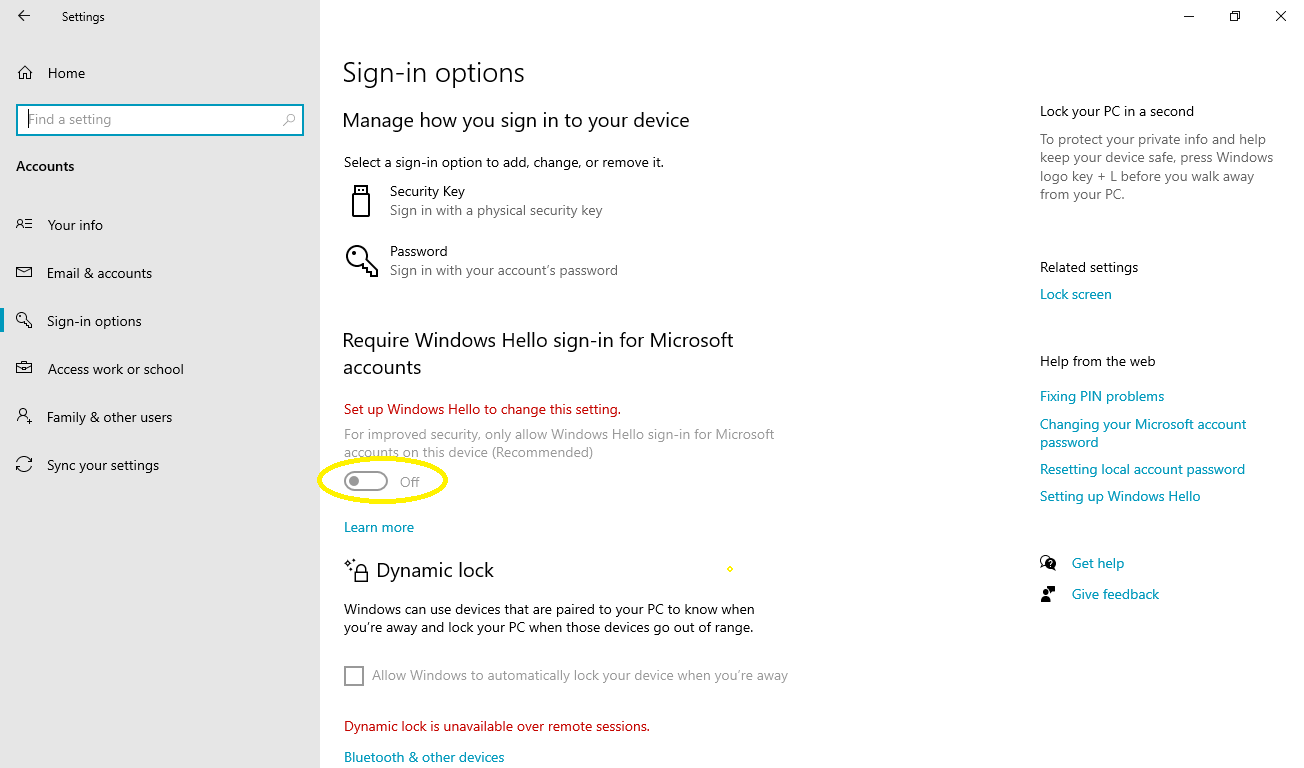Open Sync your settings page

coord(103,465)
